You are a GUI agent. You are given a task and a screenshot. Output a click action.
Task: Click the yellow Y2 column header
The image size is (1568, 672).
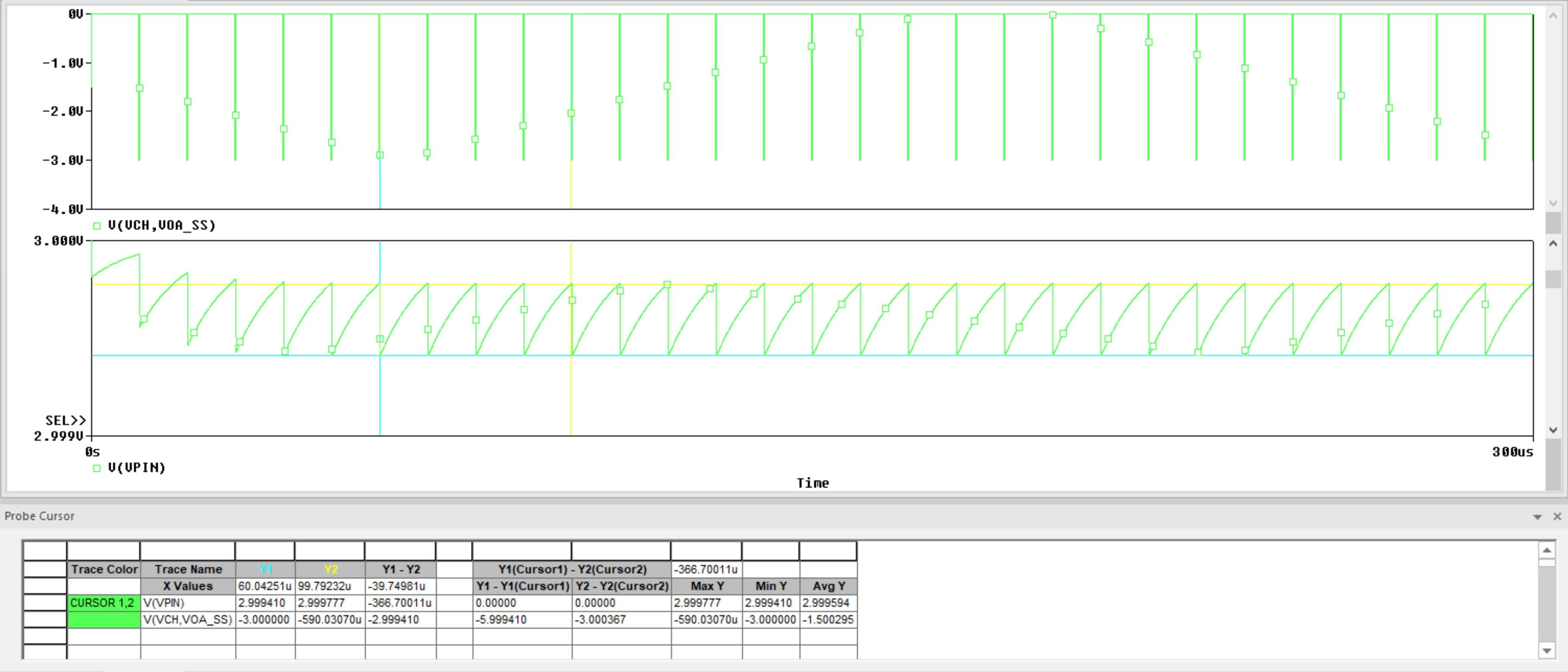coord(331,569)
